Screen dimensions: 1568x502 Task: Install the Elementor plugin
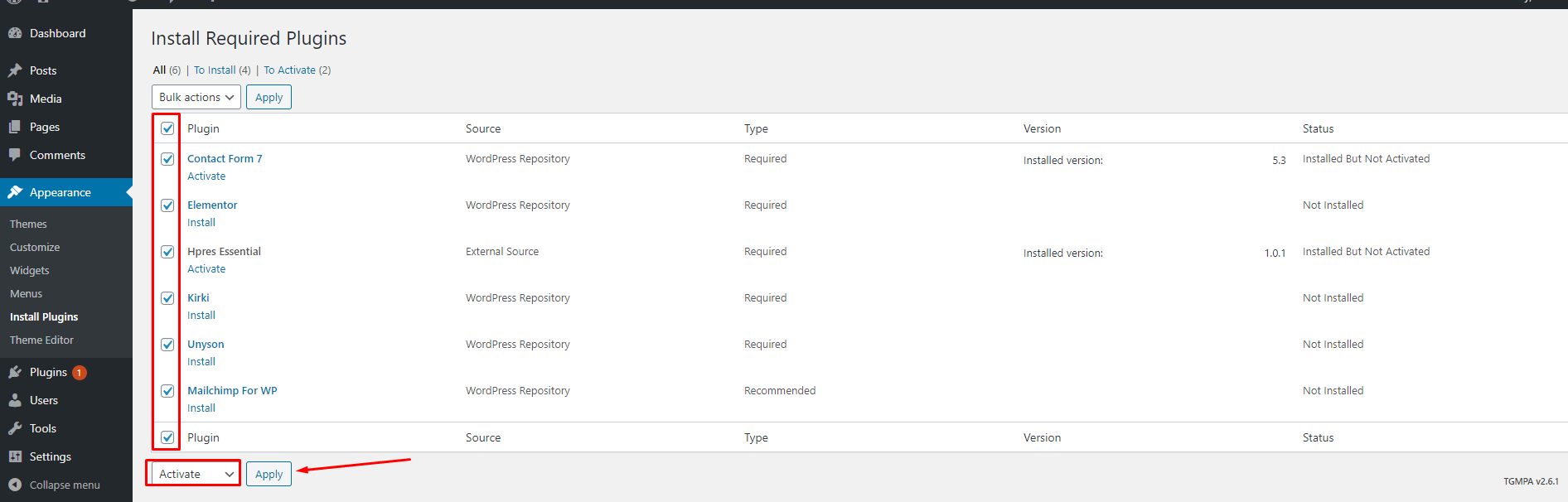(201, 223)
